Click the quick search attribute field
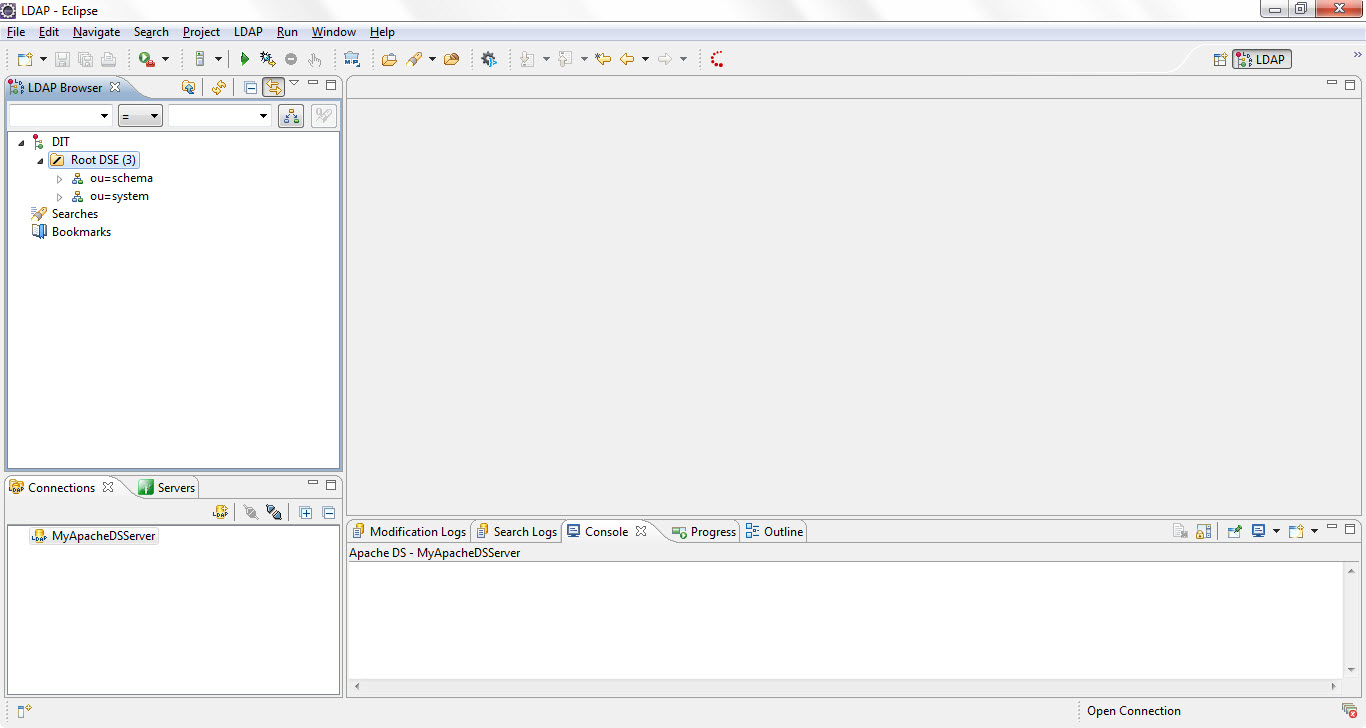Image resolution: width=1366 pixels, height=728 pixels. point(60,116)
